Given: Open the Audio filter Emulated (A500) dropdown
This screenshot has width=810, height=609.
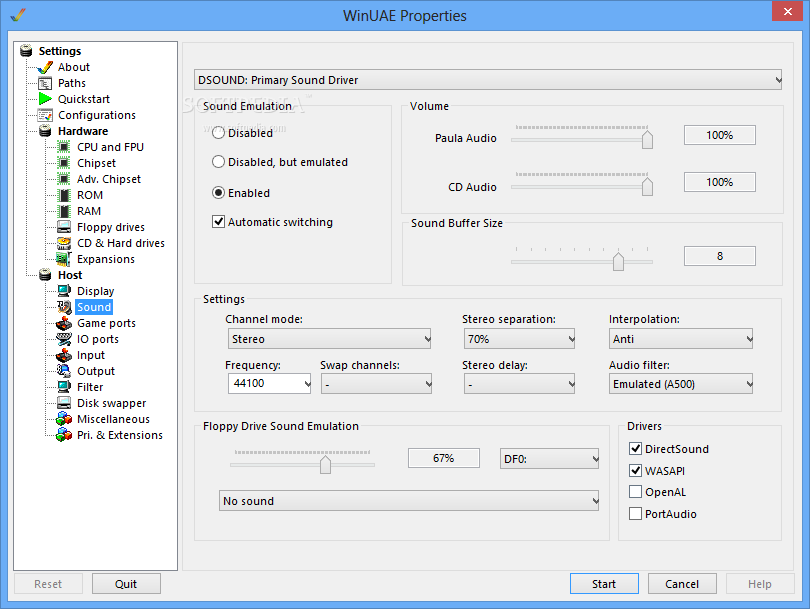Looking at the screenshot, I should pyautogui.click(x=680, y=384).
